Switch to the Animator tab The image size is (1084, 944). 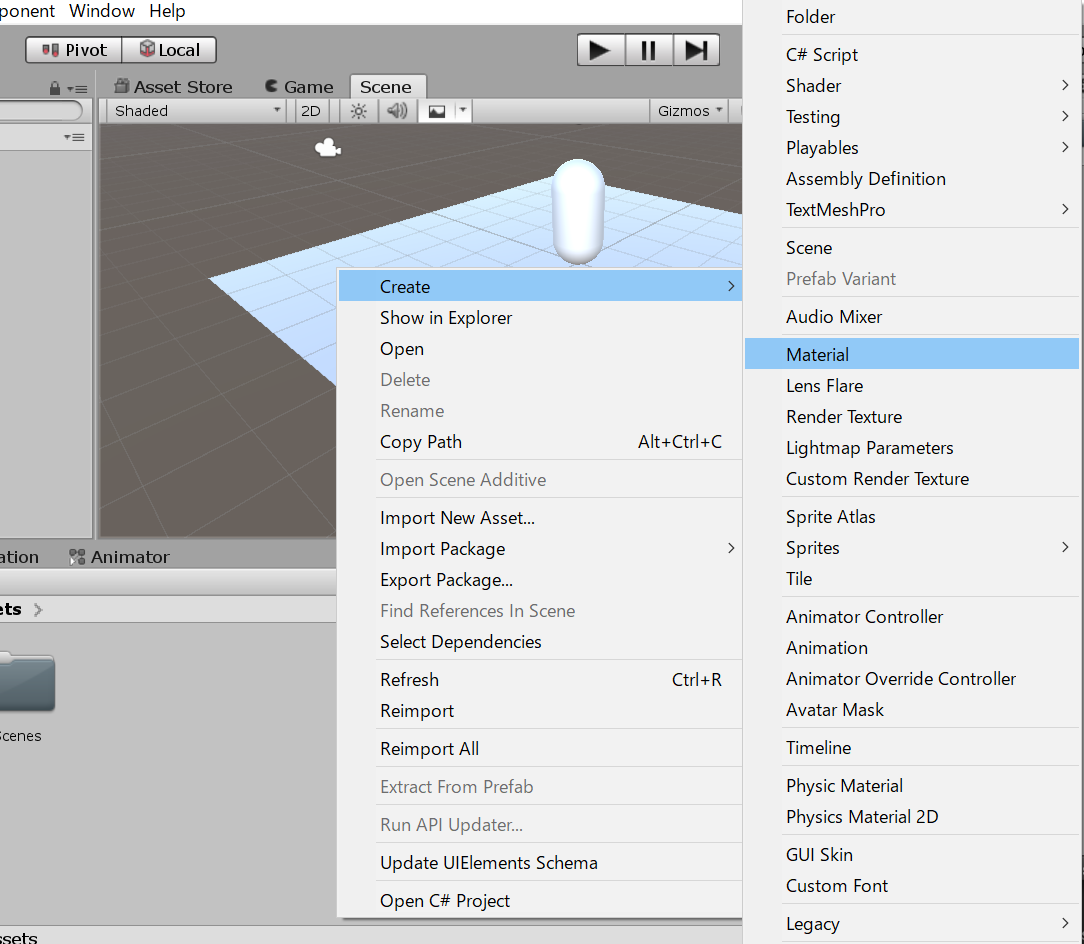click(x=120, y=557)
